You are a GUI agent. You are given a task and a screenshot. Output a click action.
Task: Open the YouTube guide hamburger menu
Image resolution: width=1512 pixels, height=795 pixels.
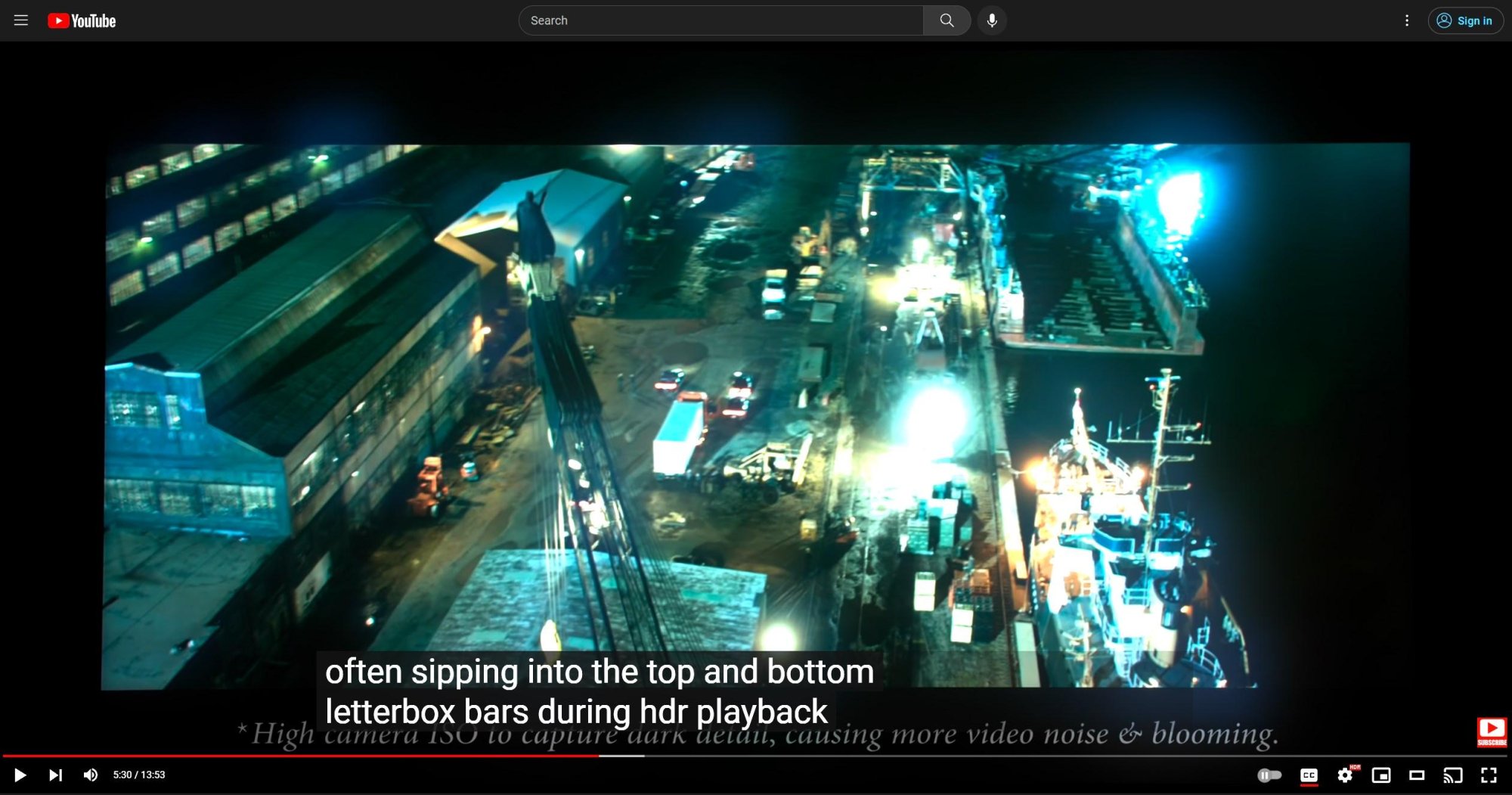point(21,20)
